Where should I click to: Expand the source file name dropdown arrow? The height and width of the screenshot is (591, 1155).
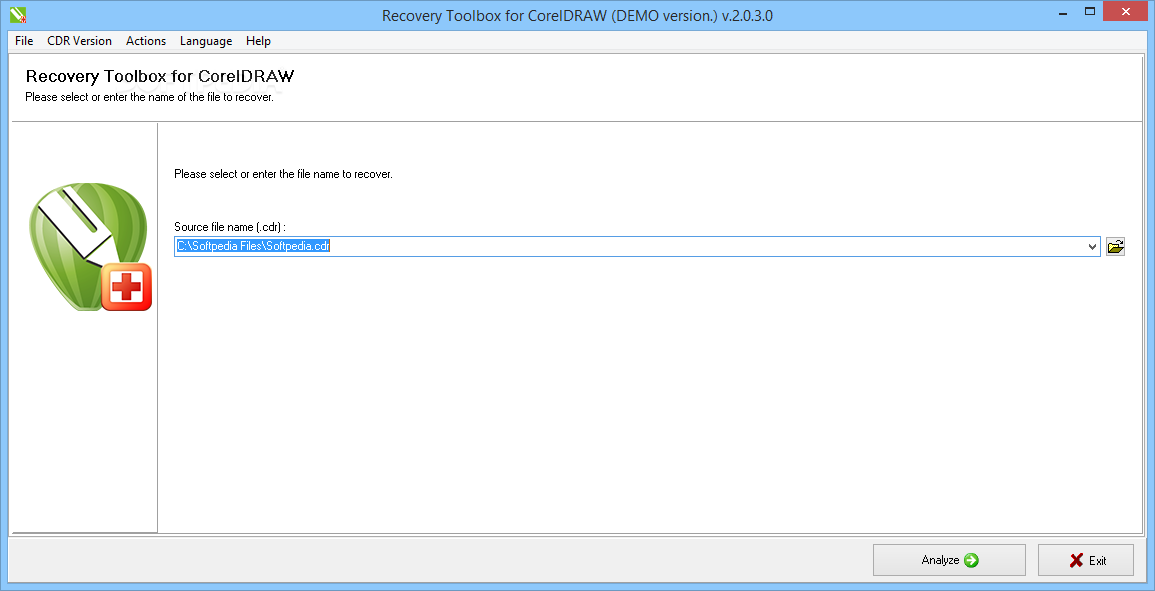pyautogui.click(x=1092, y=247)
